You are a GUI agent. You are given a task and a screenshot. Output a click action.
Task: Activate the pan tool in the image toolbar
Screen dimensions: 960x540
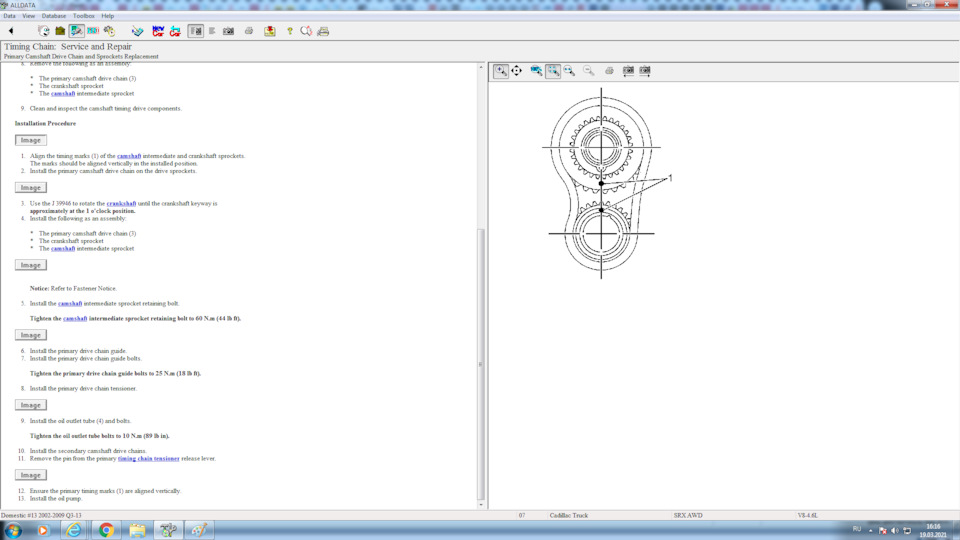pos(517,71)
